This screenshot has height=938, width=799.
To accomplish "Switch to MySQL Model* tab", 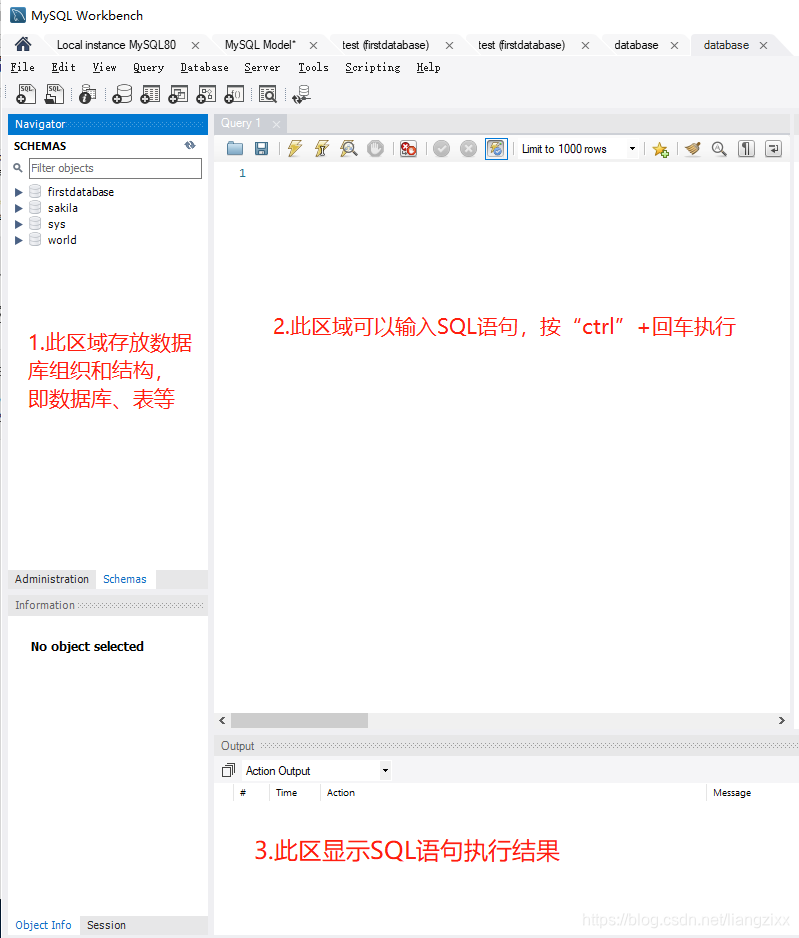I will pos(260,45).
